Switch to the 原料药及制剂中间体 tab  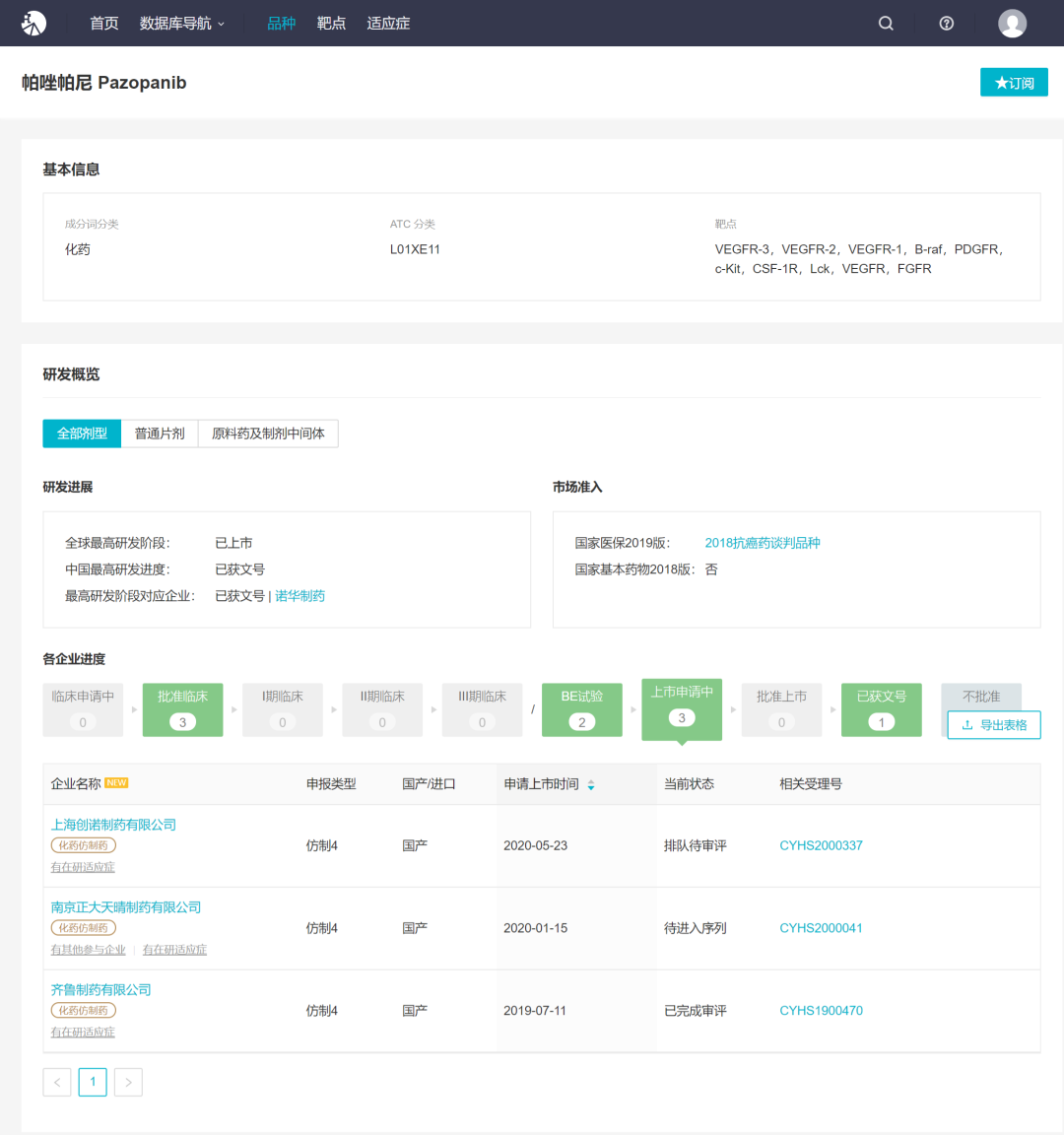(x=268, y=434)
